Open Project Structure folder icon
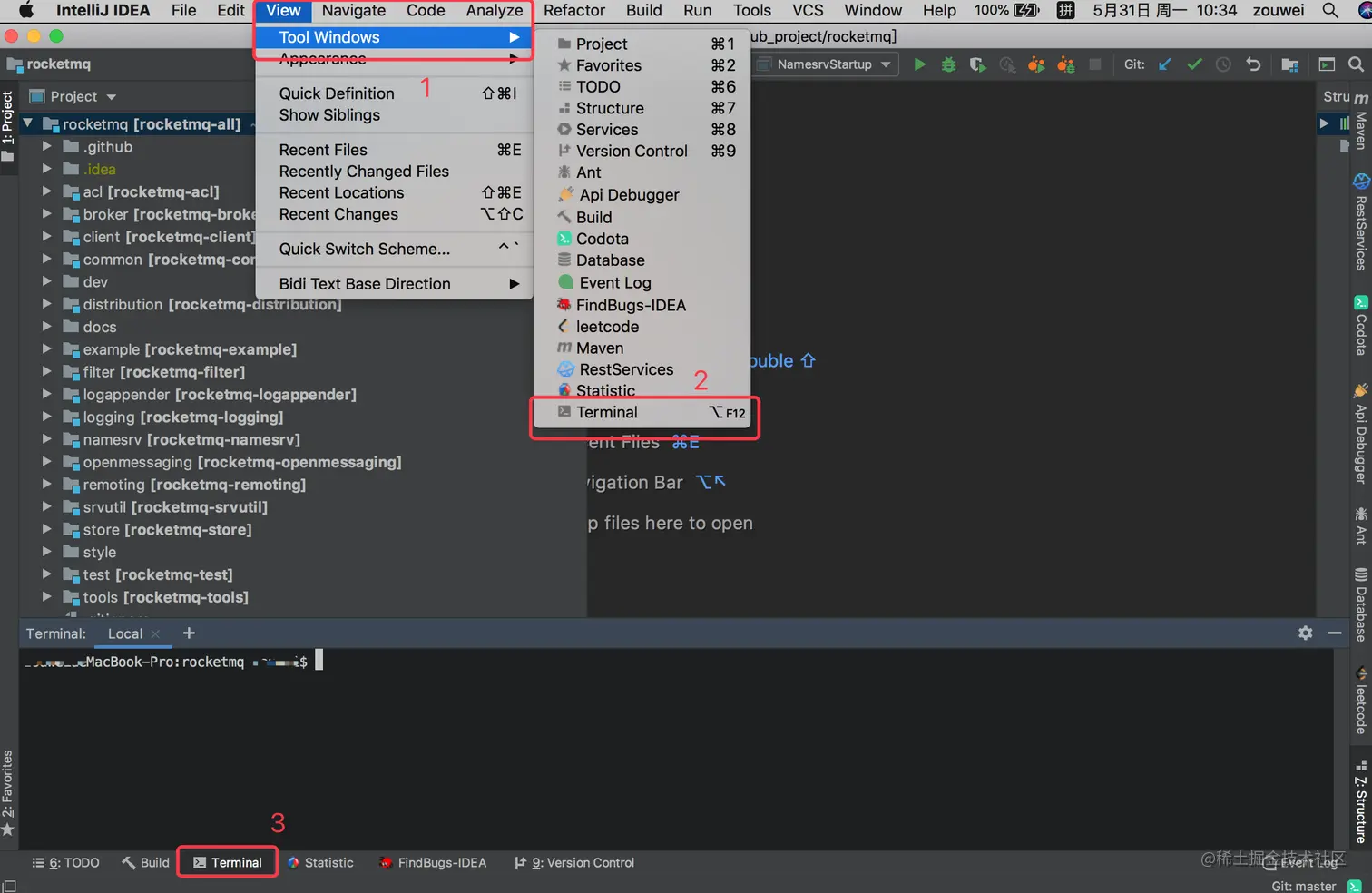Image resolution: width=1372 pixels, height=893 pixels. click(1289, 64)
